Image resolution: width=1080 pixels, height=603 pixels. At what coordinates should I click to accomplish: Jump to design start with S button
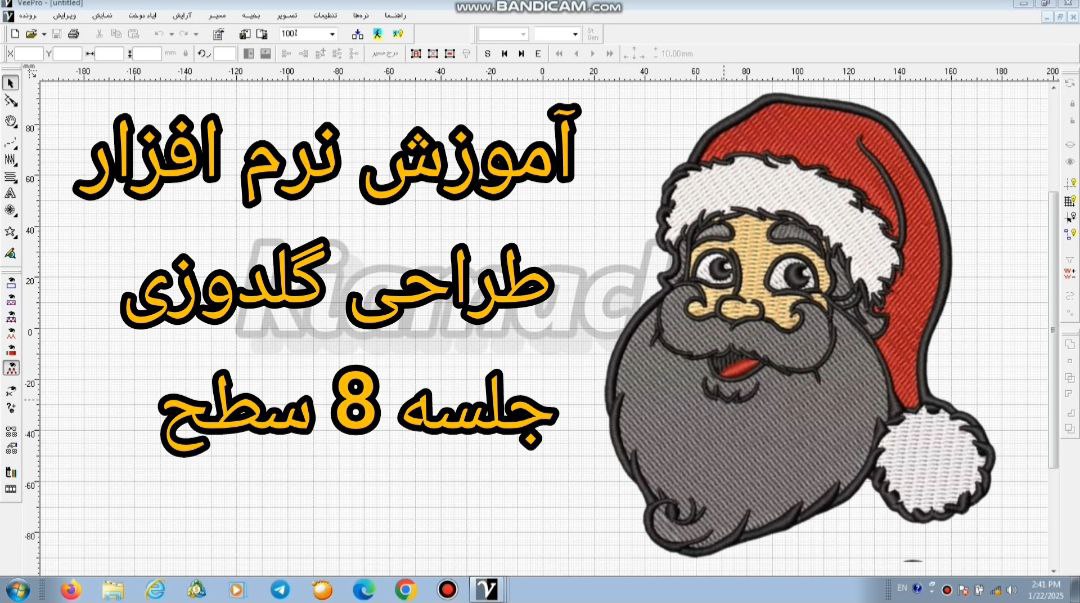pos(487,53)
